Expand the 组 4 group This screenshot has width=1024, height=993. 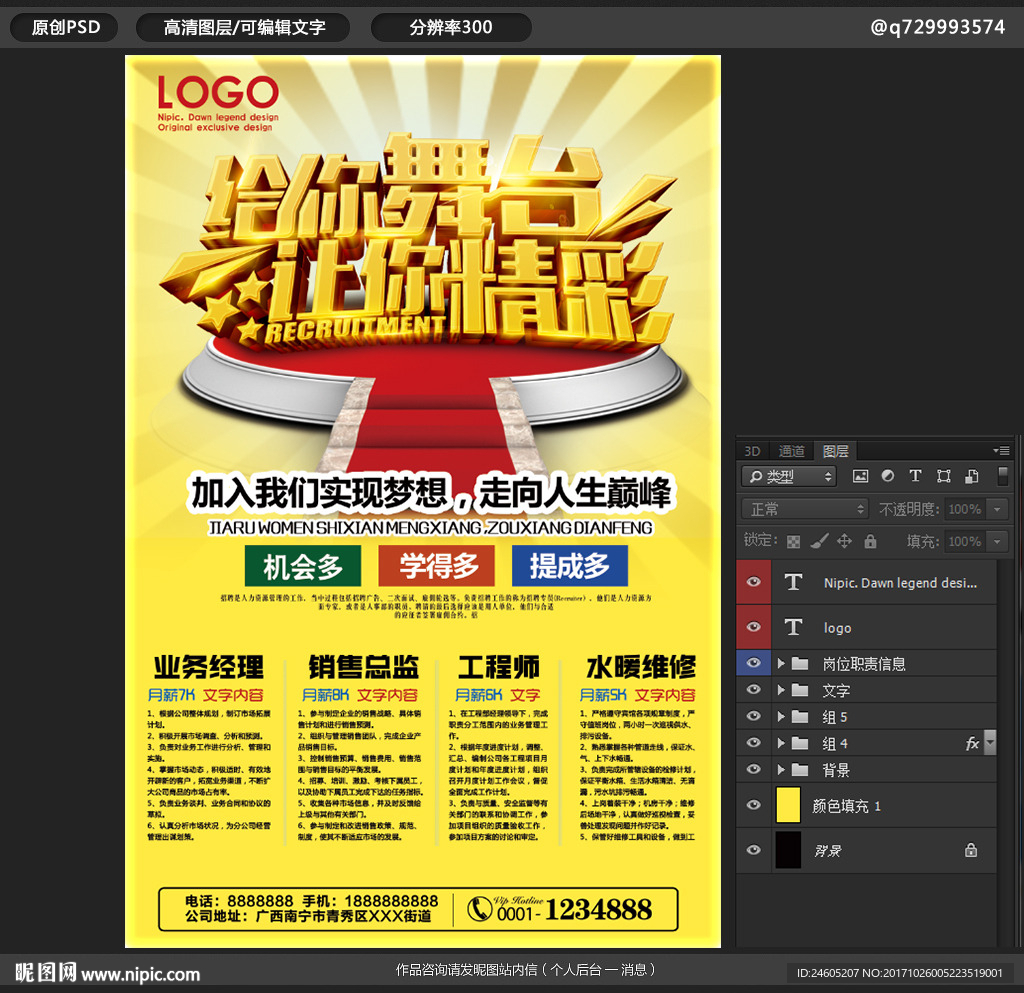(781, 742)
